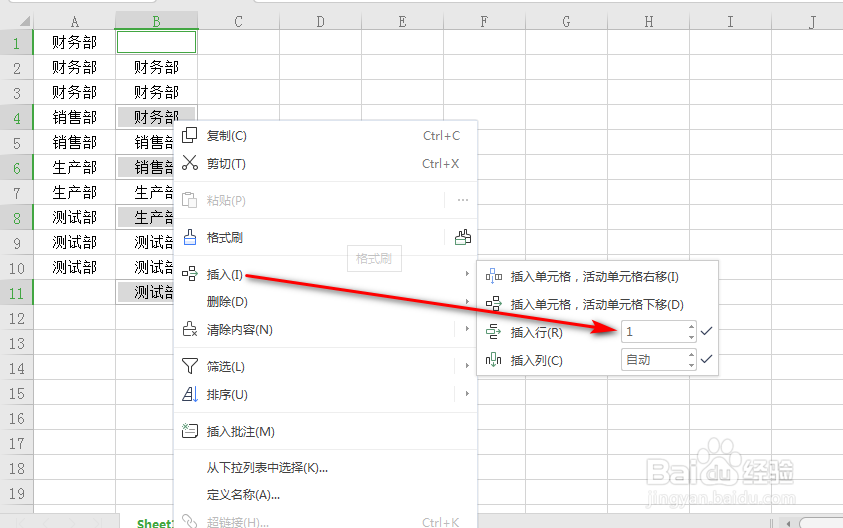
Task: Click cell B3 containing 财务部
Action: click(156, 92)
